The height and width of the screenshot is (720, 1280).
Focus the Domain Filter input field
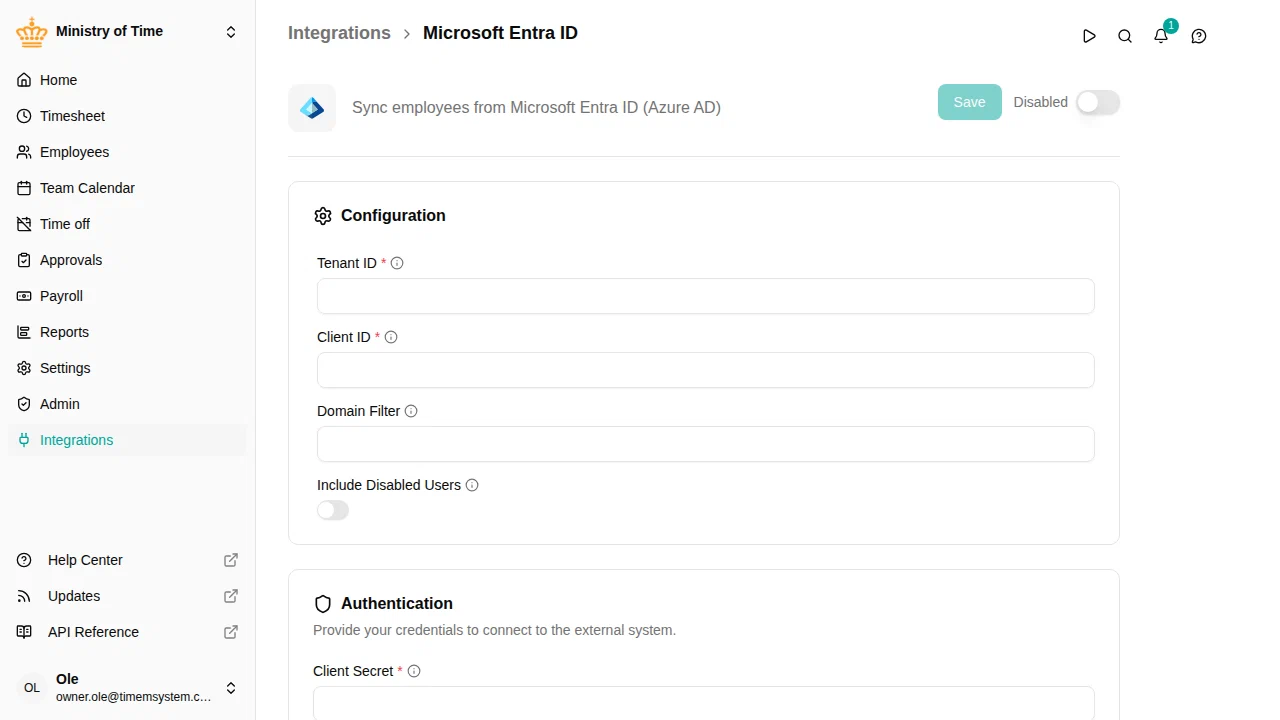coord(706,444)
